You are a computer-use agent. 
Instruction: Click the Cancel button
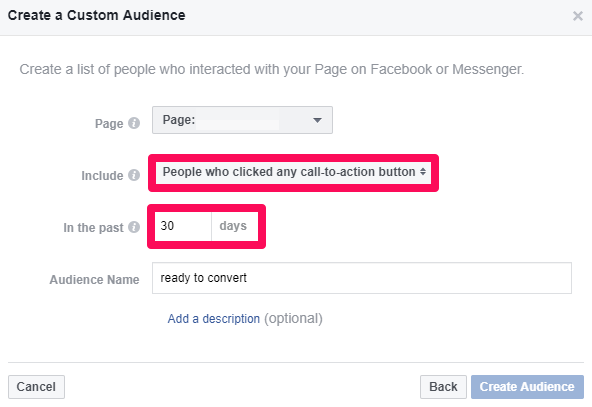point(36,387)
